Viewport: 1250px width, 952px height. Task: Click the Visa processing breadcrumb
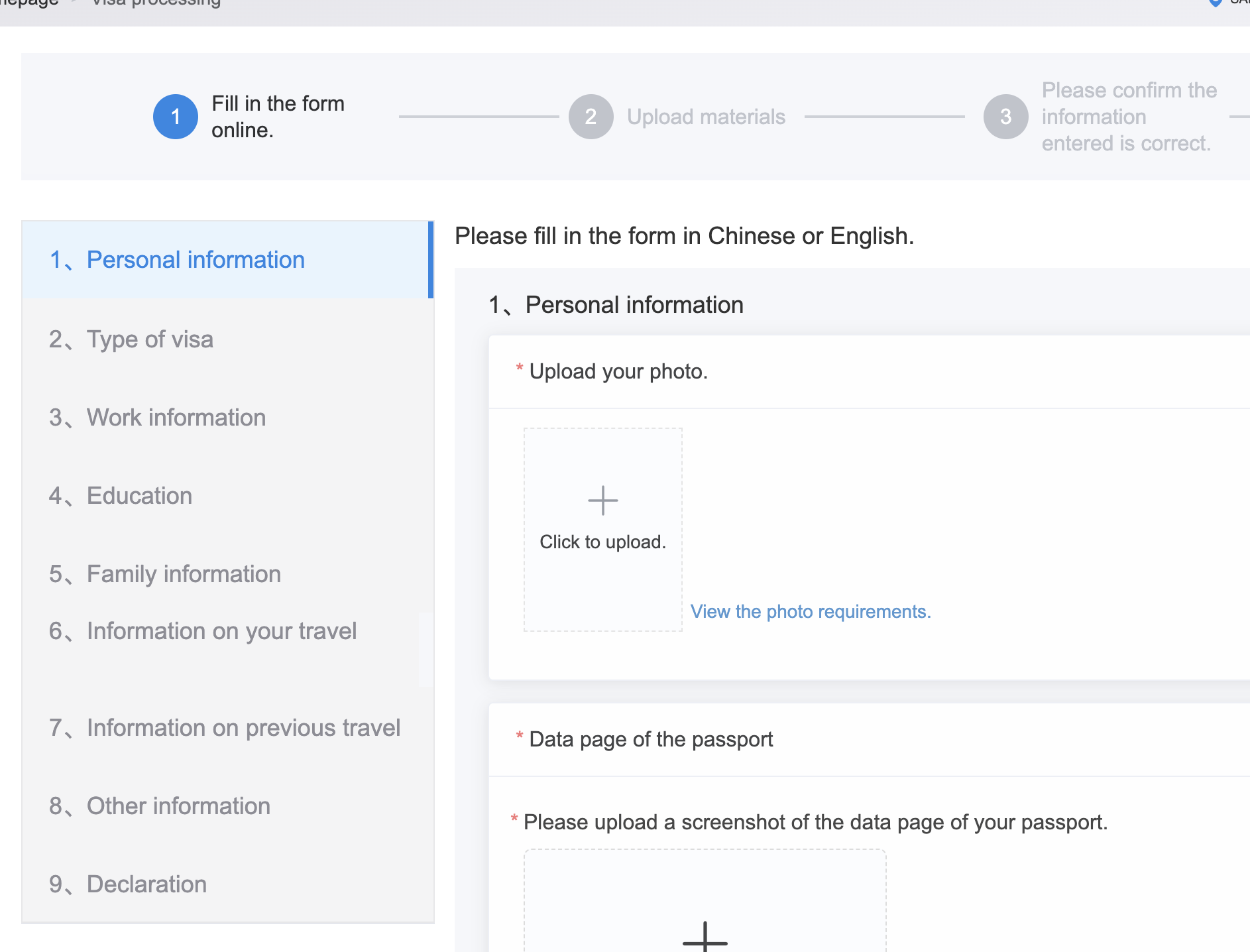[x=156, y=3]
